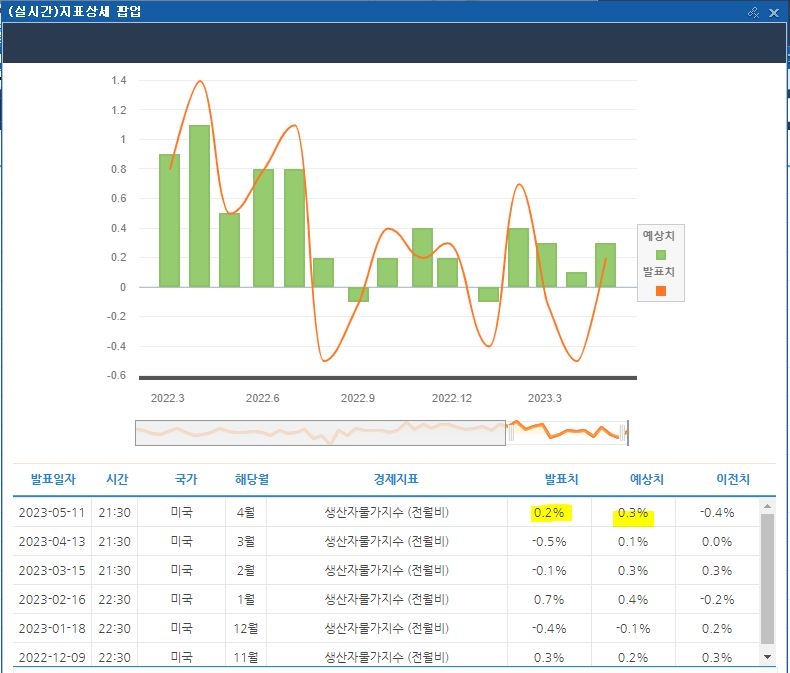Click the 4월 month cell
The width and height of the screenshot is (790, 673).
coord(246,513)
